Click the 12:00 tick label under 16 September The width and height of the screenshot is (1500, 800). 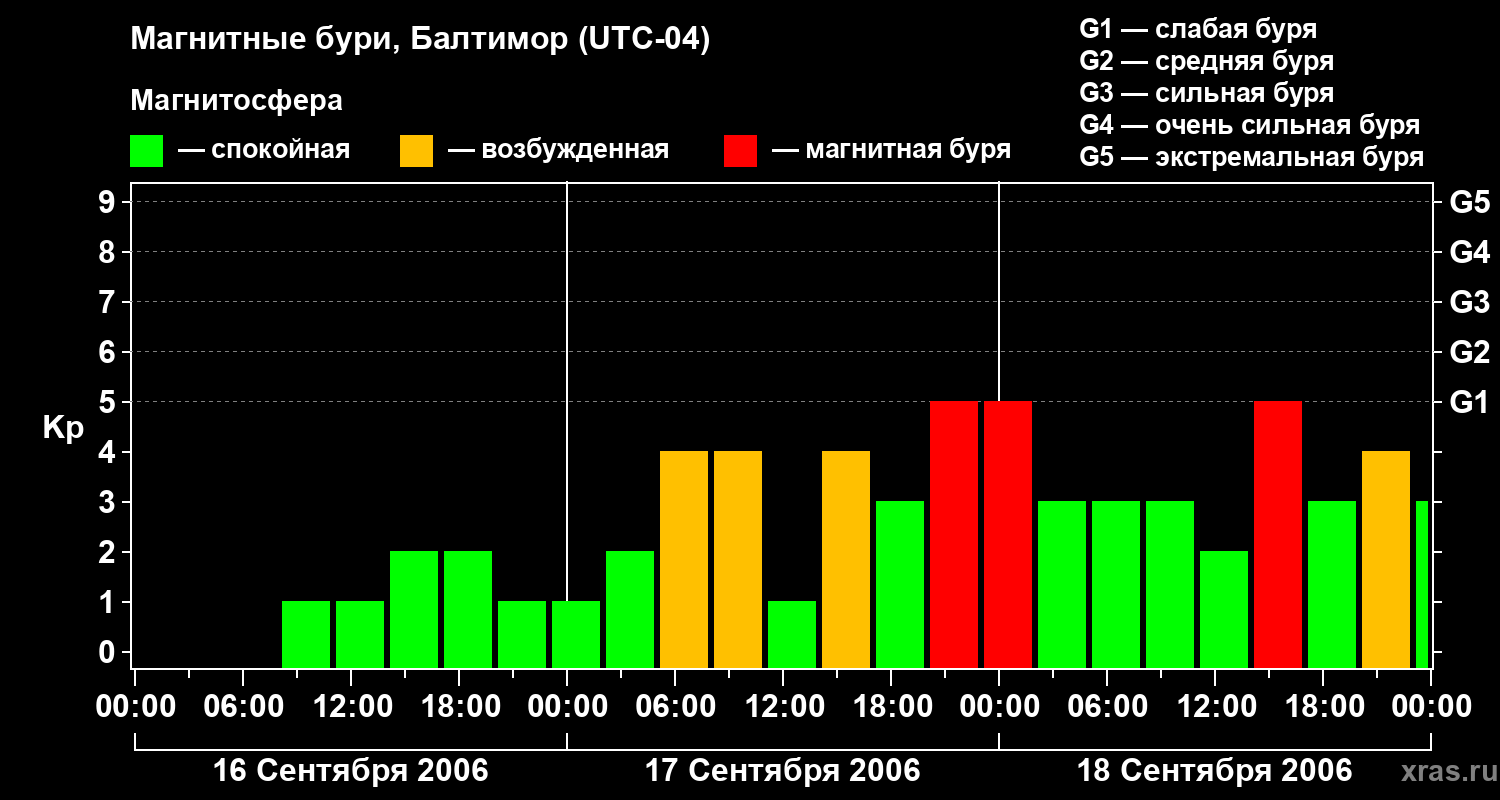coord(351,706)
